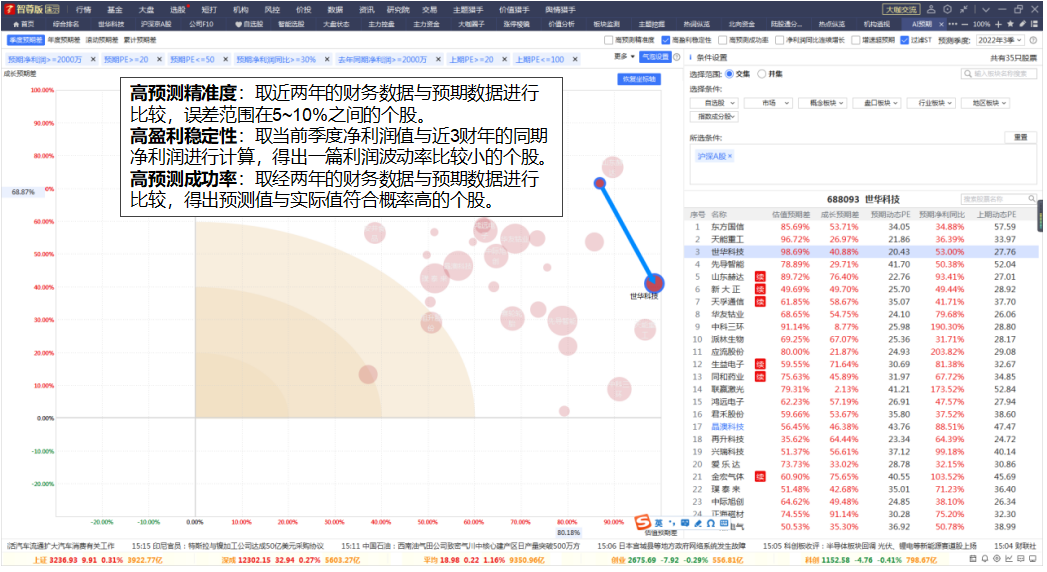Uncheck the 过滤ST checkbox
The width and height of the screenshot is (1047, 572).
[x=907, y=40]
